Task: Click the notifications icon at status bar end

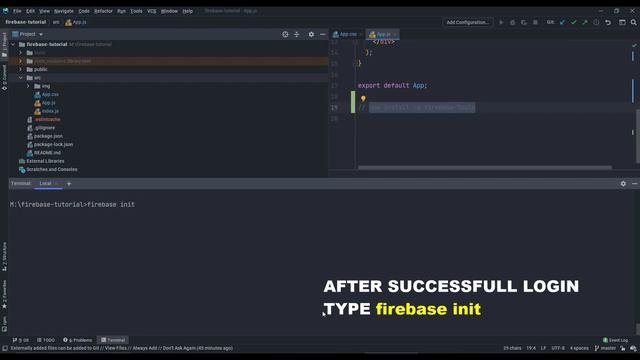Action: [x=633, y=348]
